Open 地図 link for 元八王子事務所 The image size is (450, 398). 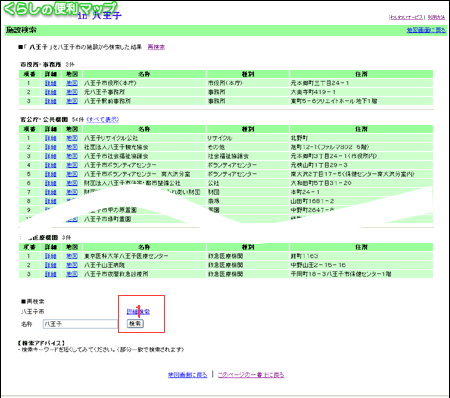coord(72,92)
